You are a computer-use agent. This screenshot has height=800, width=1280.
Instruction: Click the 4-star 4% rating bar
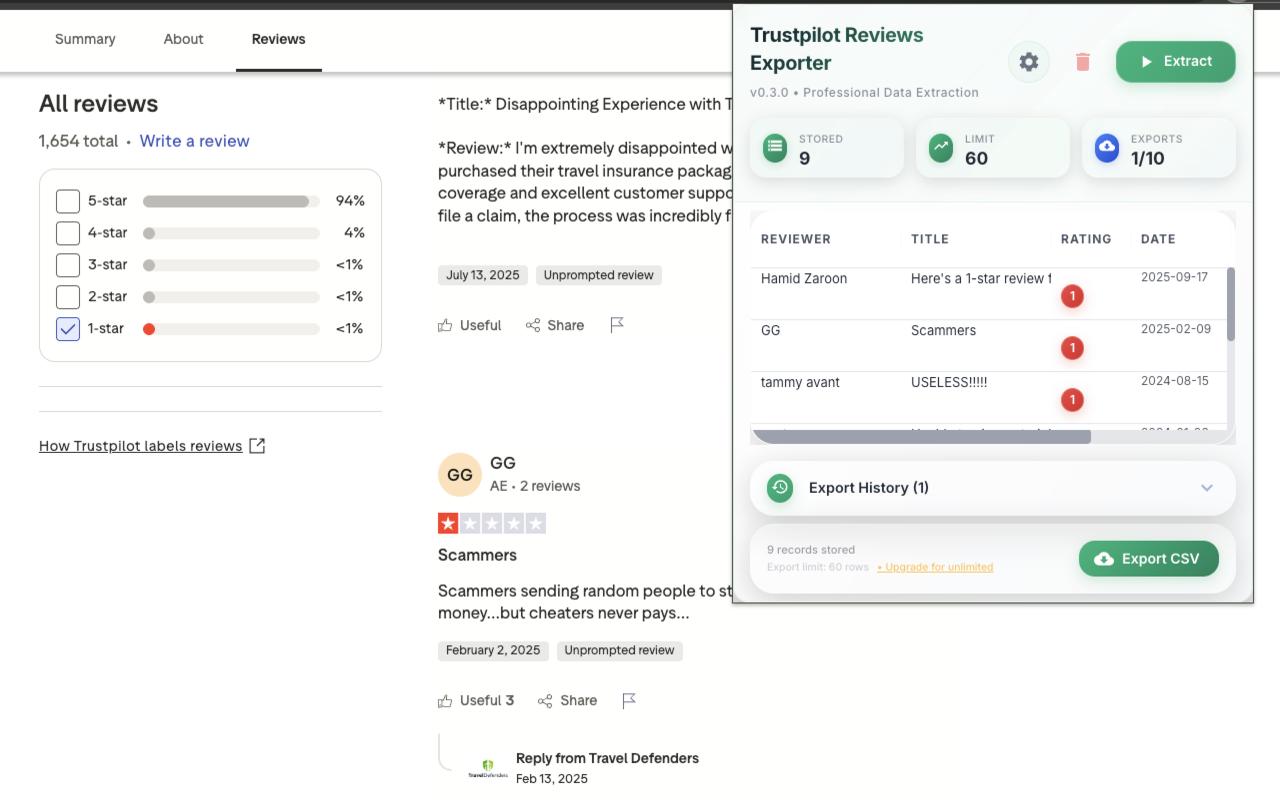(231, 233)
